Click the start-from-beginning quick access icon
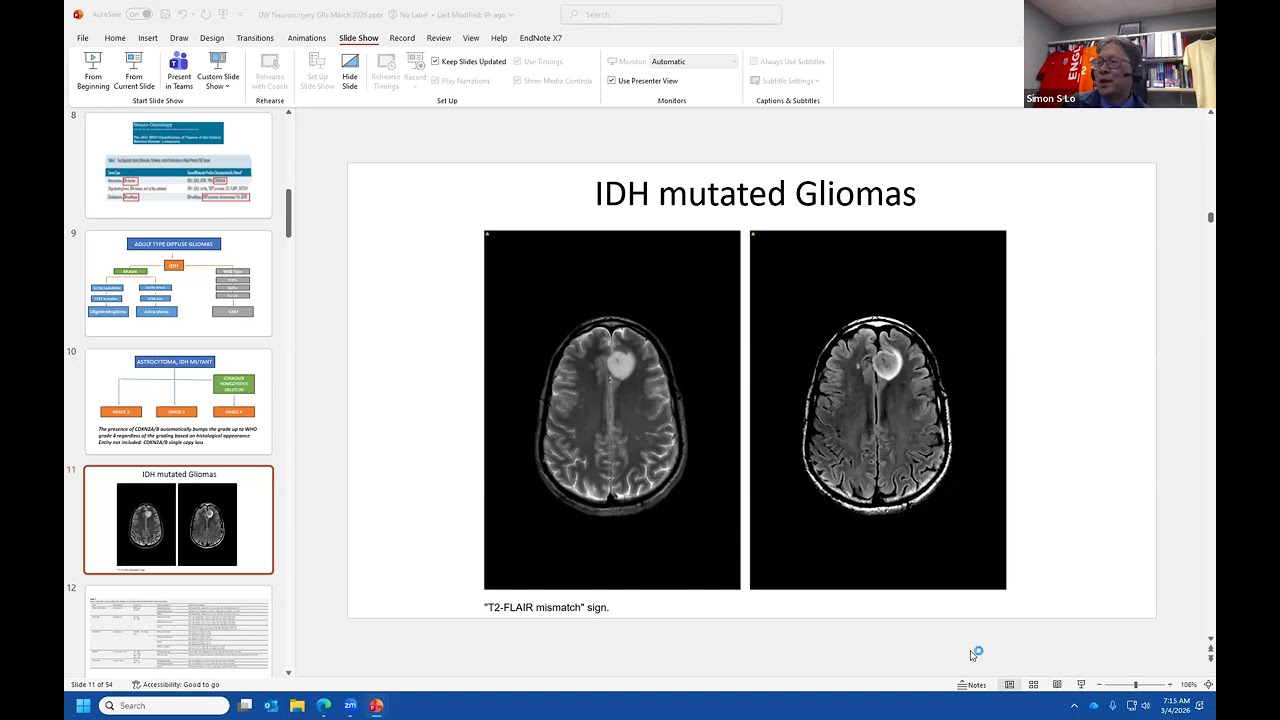Screen dimensions: 1280x720 pos(224,14)
